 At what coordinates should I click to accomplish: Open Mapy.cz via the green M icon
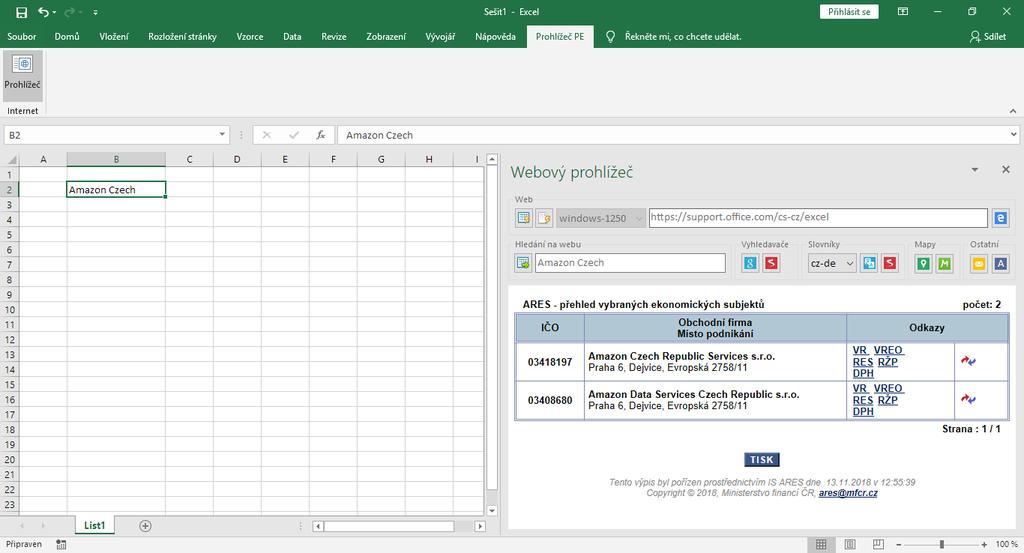(x=944, y=263)
